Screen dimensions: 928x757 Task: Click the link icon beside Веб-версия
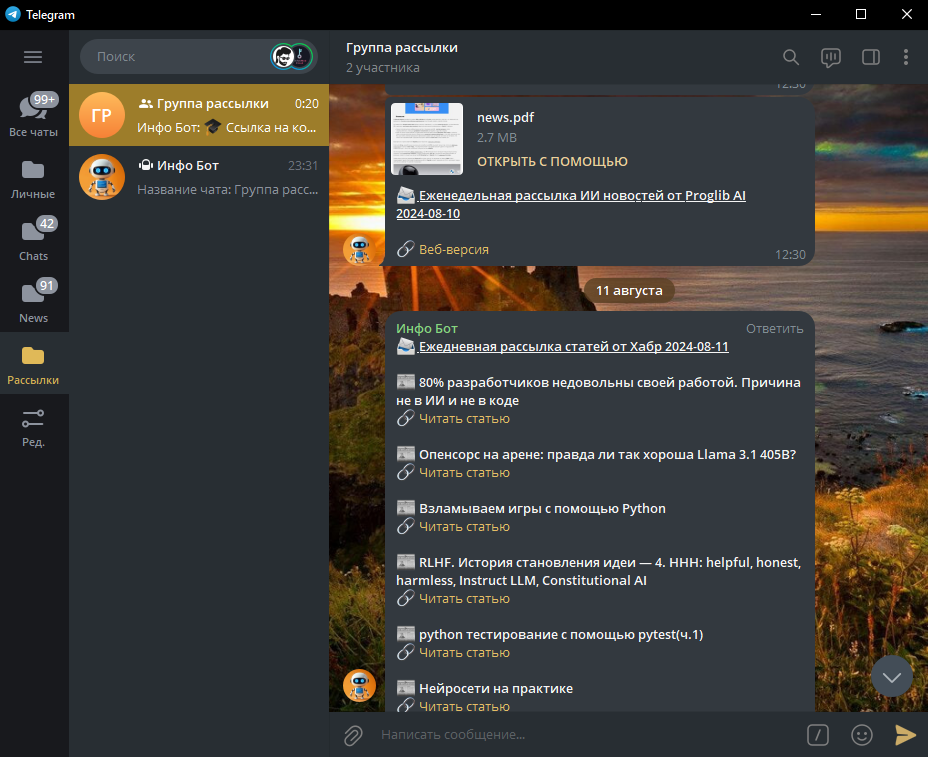point(405,249)
